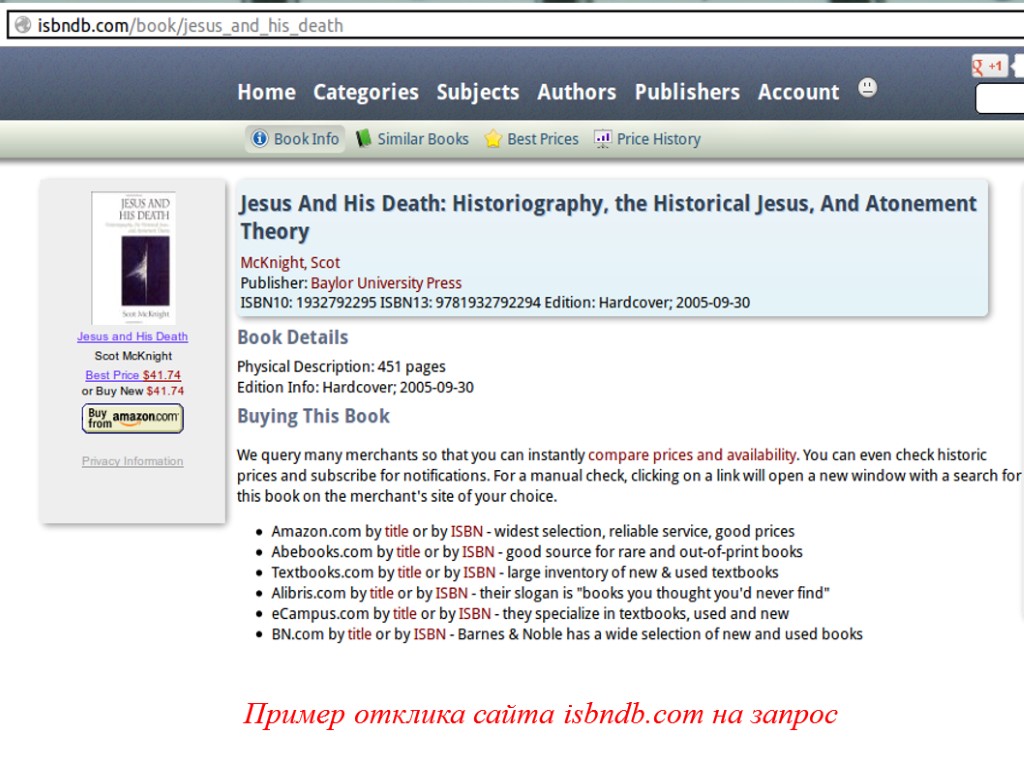The image size is (1024, 768).
Task: Search Textbooks.com by title link
Action: coord(409,572)
